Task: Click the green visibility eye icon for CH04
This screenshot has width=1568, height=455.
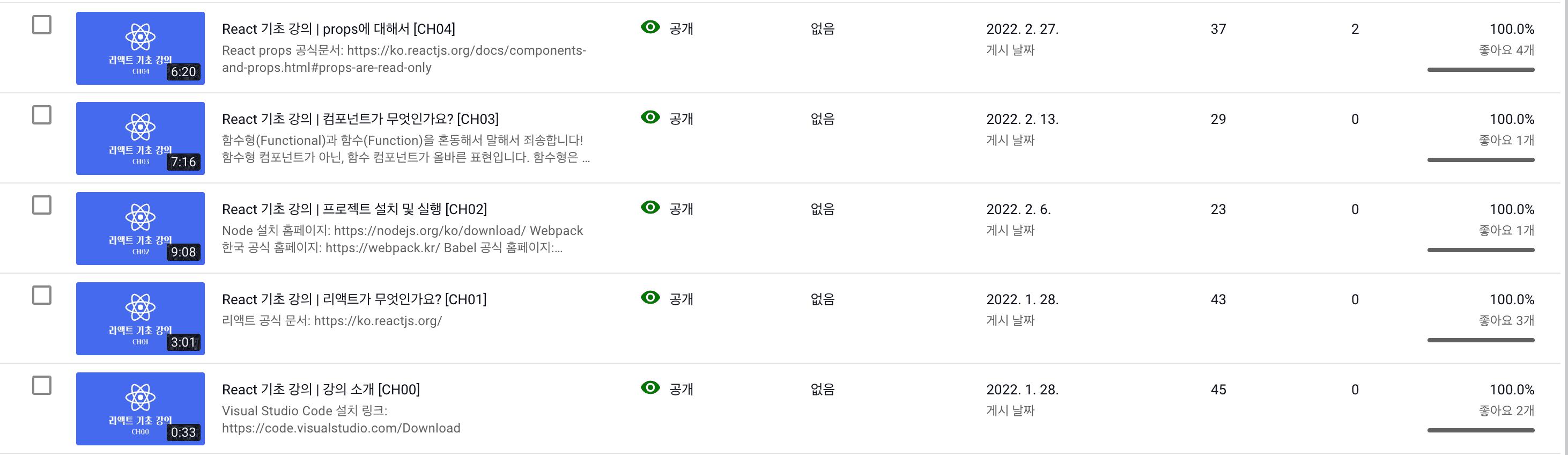Action: tap(650, 27)
